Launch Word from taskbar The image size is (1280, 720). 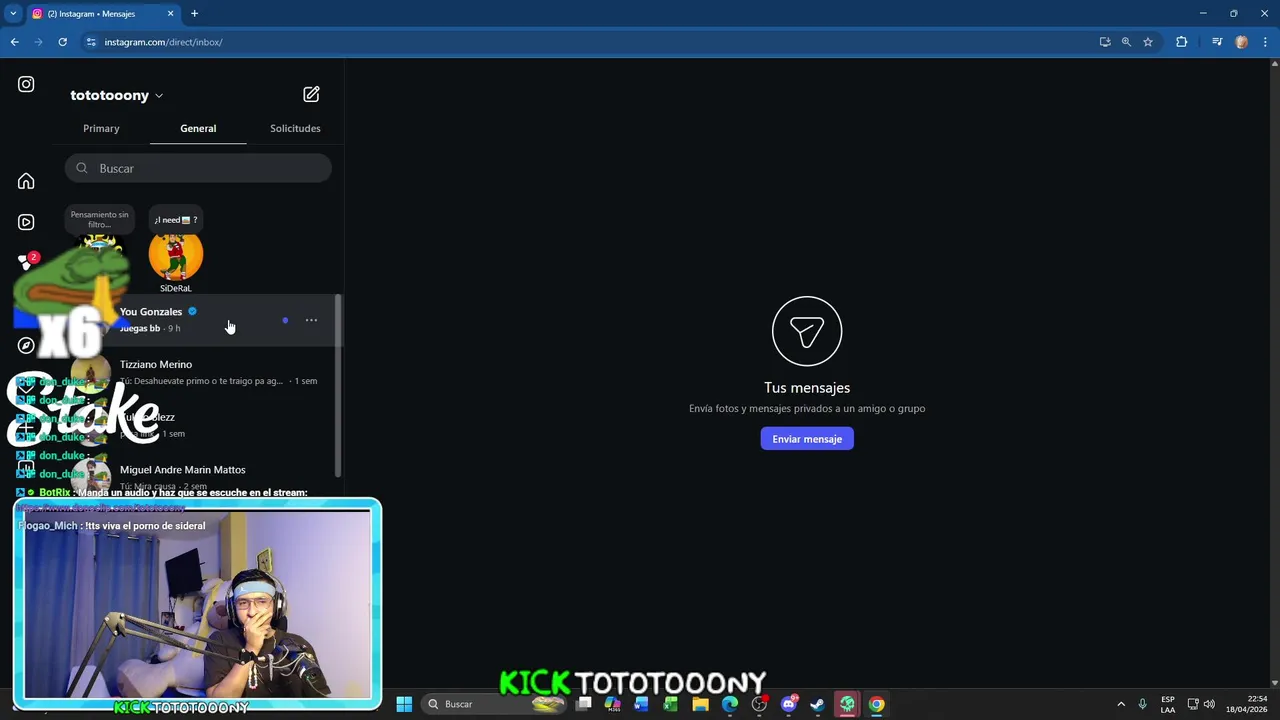[641, 704]
